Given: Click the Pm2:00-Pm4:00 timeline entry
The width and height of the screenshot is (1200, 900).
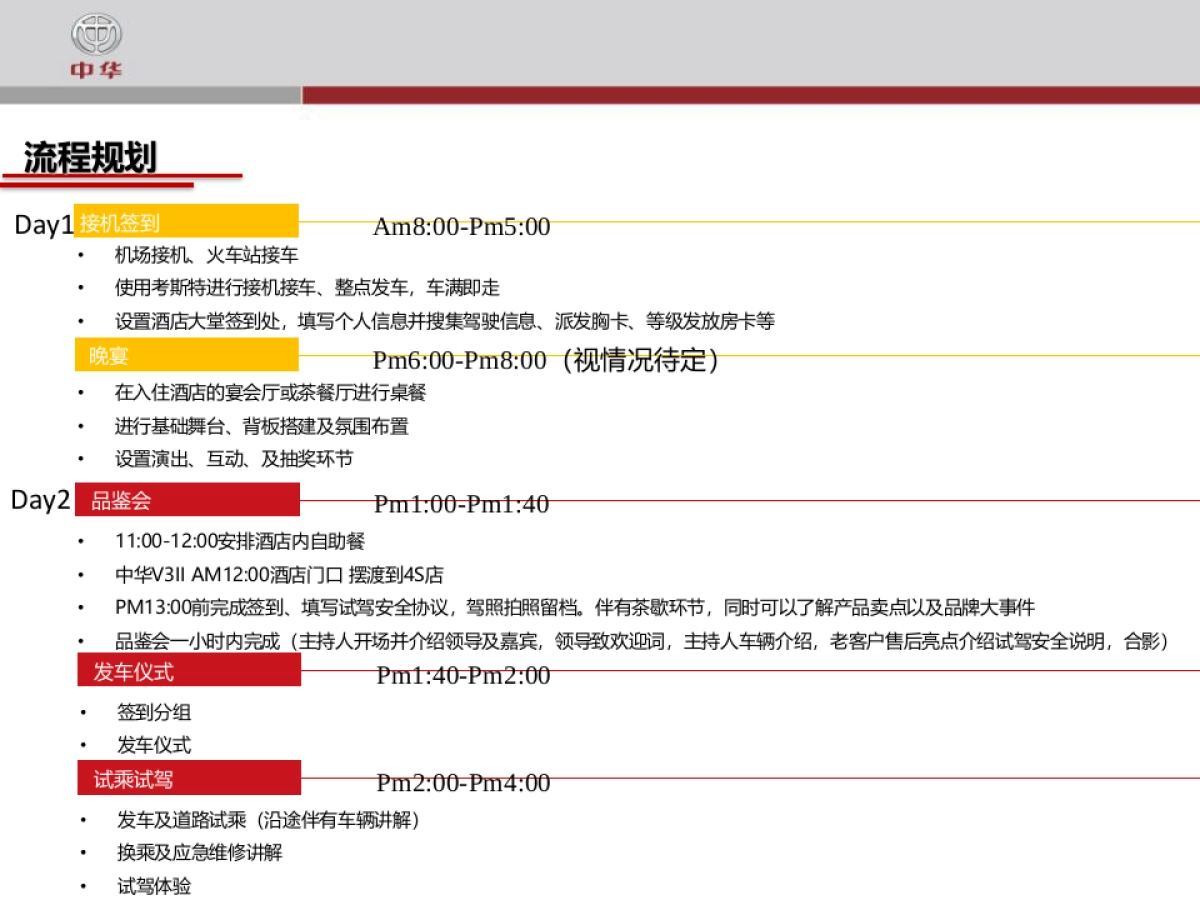Looking at the screenshot, I should pyautogui.click(x=462, y=783).
